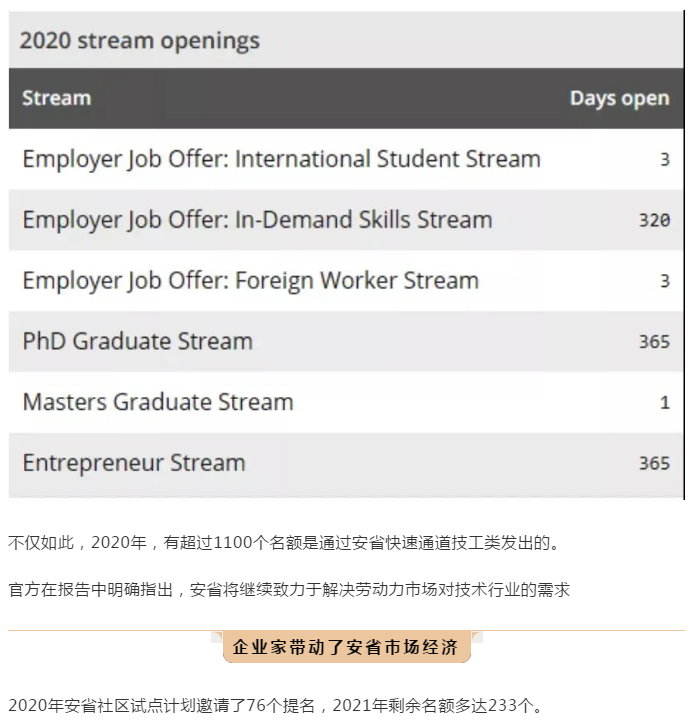Click the Entrepreneur Stream row
The width and height of the screenshot is (696, 725).
tap(346, 464)
